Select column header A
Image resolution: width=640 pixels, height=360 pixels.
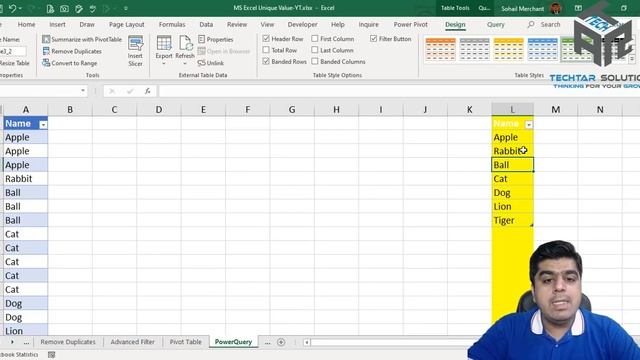(x=25, y=109)
